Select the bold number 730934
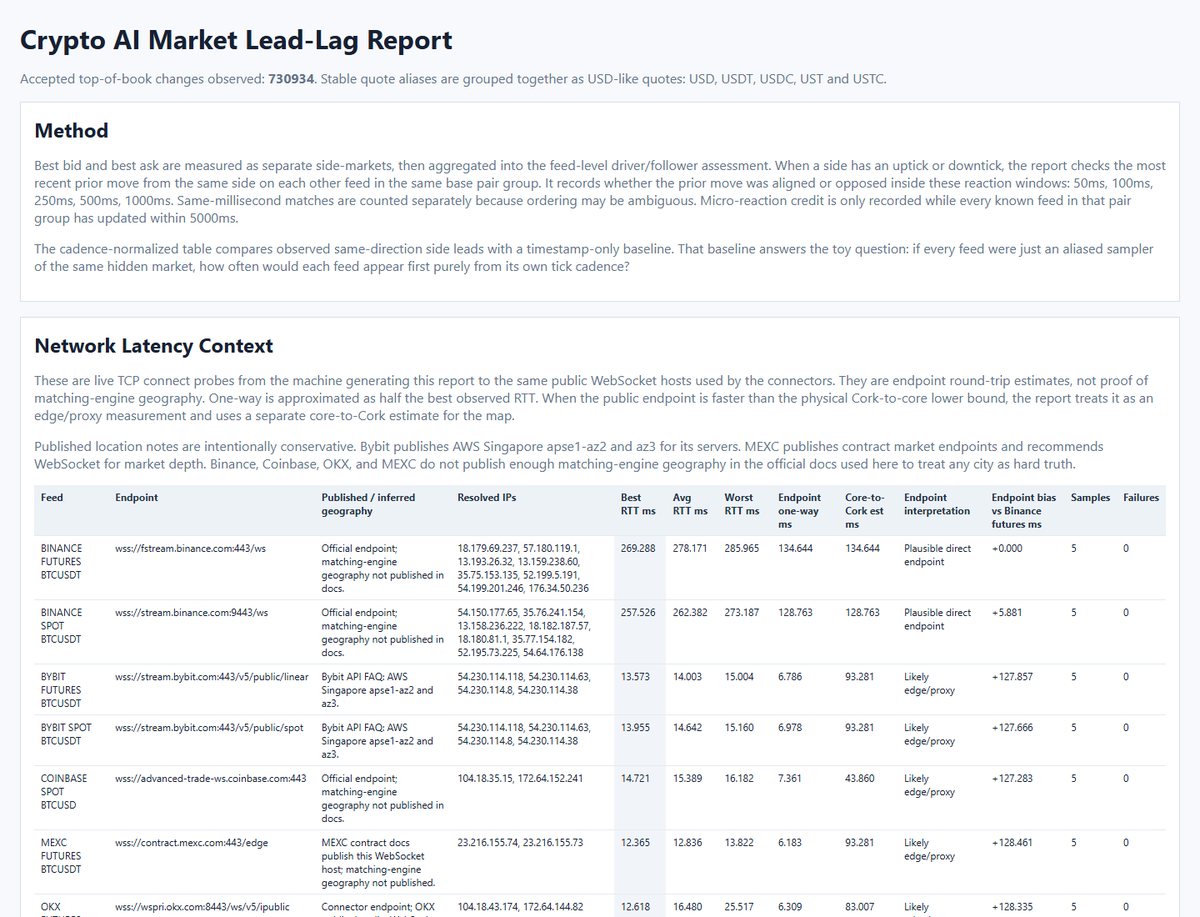1200x917 pixels. pyautogui.click(x=291, y=78)
